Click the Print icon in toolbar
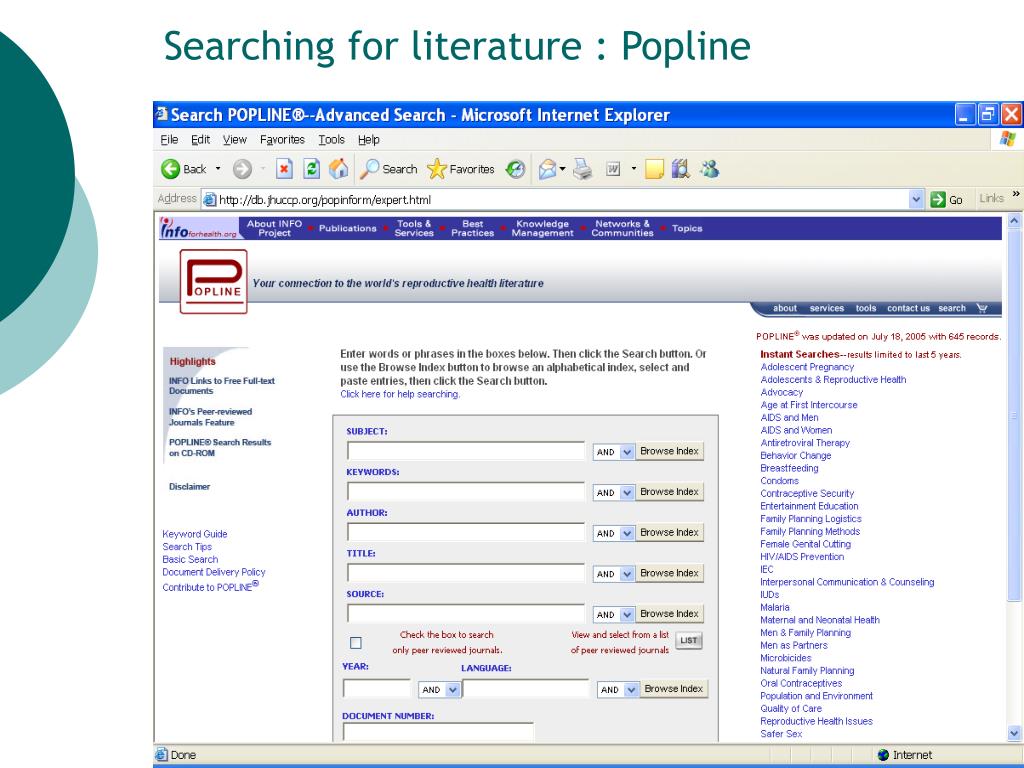The height and width of the screenshot is (768, 1024). tap(583, 169)
